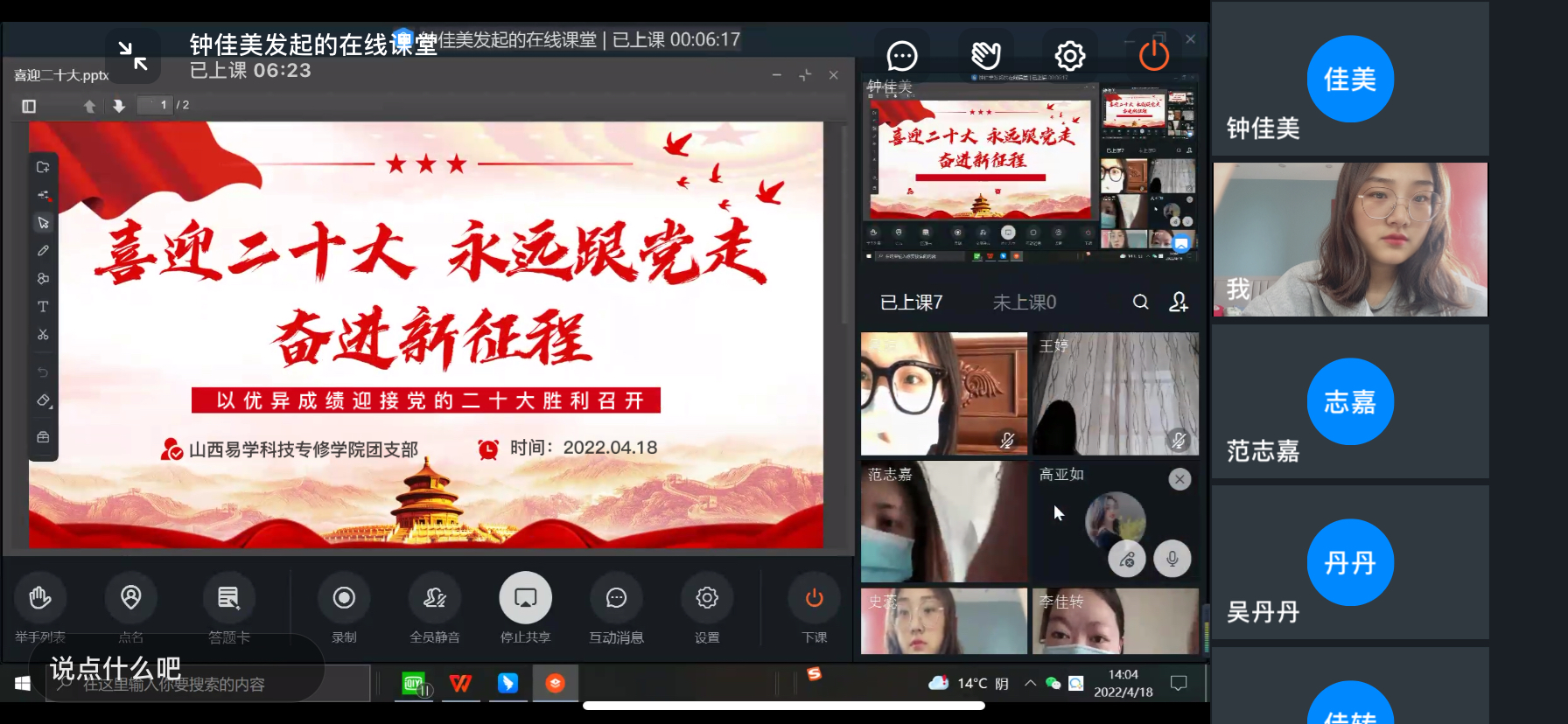Toggle the muted microphone on 王婷's video tile
The height and width of the screenshot is (724, 1568).
(1179, 440)
